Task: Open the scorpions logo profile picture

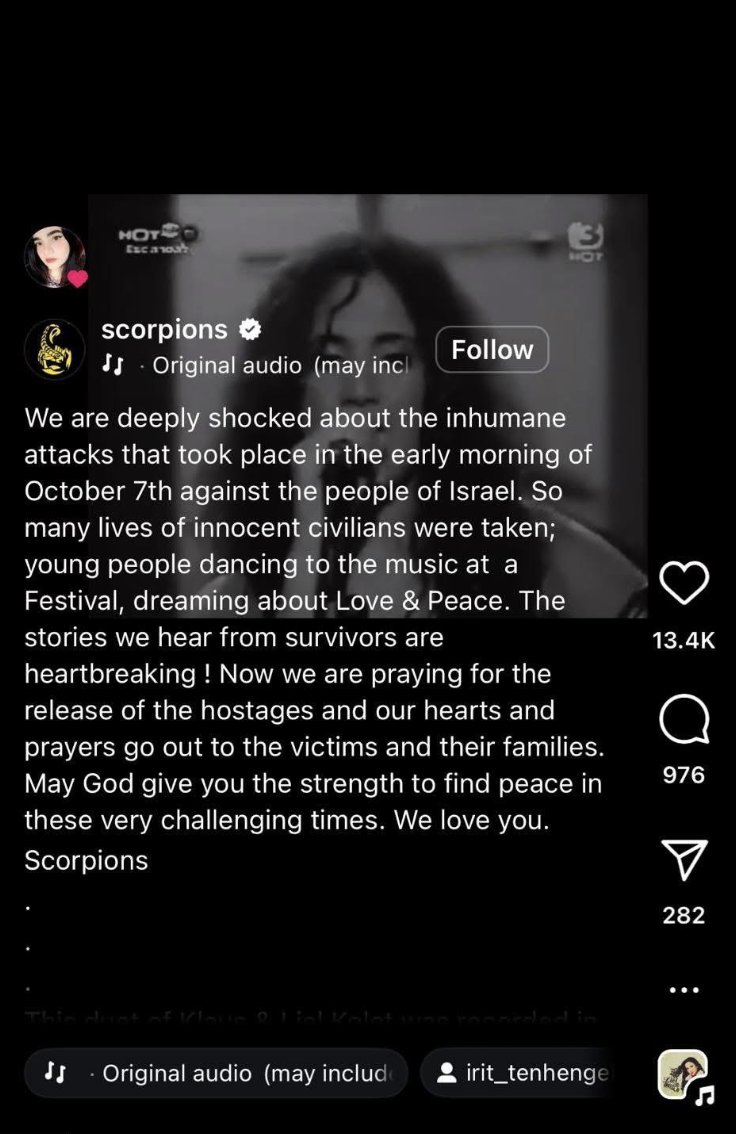Action: [x=54, y=349]
